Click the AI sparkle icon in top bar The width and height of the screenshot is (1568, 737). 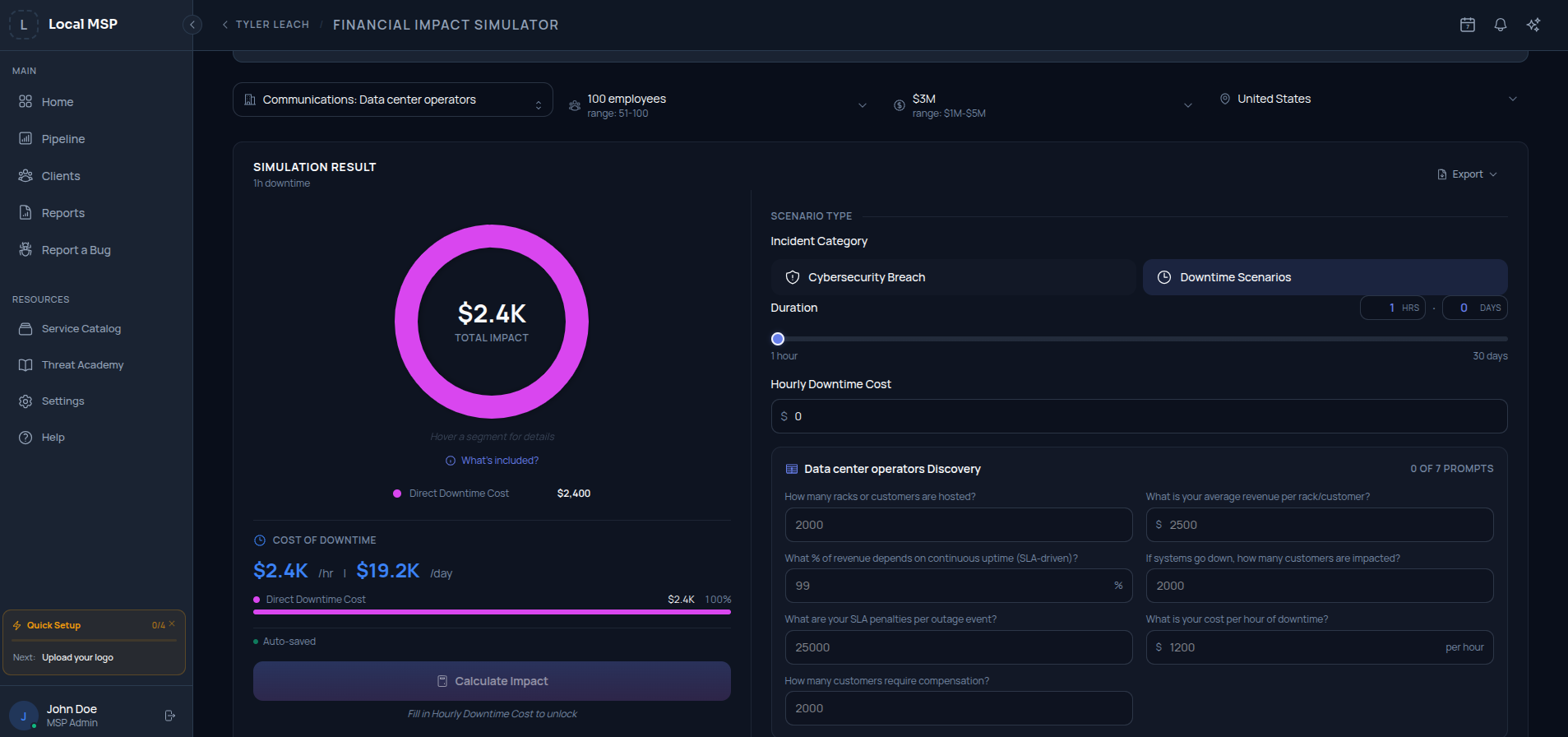(1533, 25)
